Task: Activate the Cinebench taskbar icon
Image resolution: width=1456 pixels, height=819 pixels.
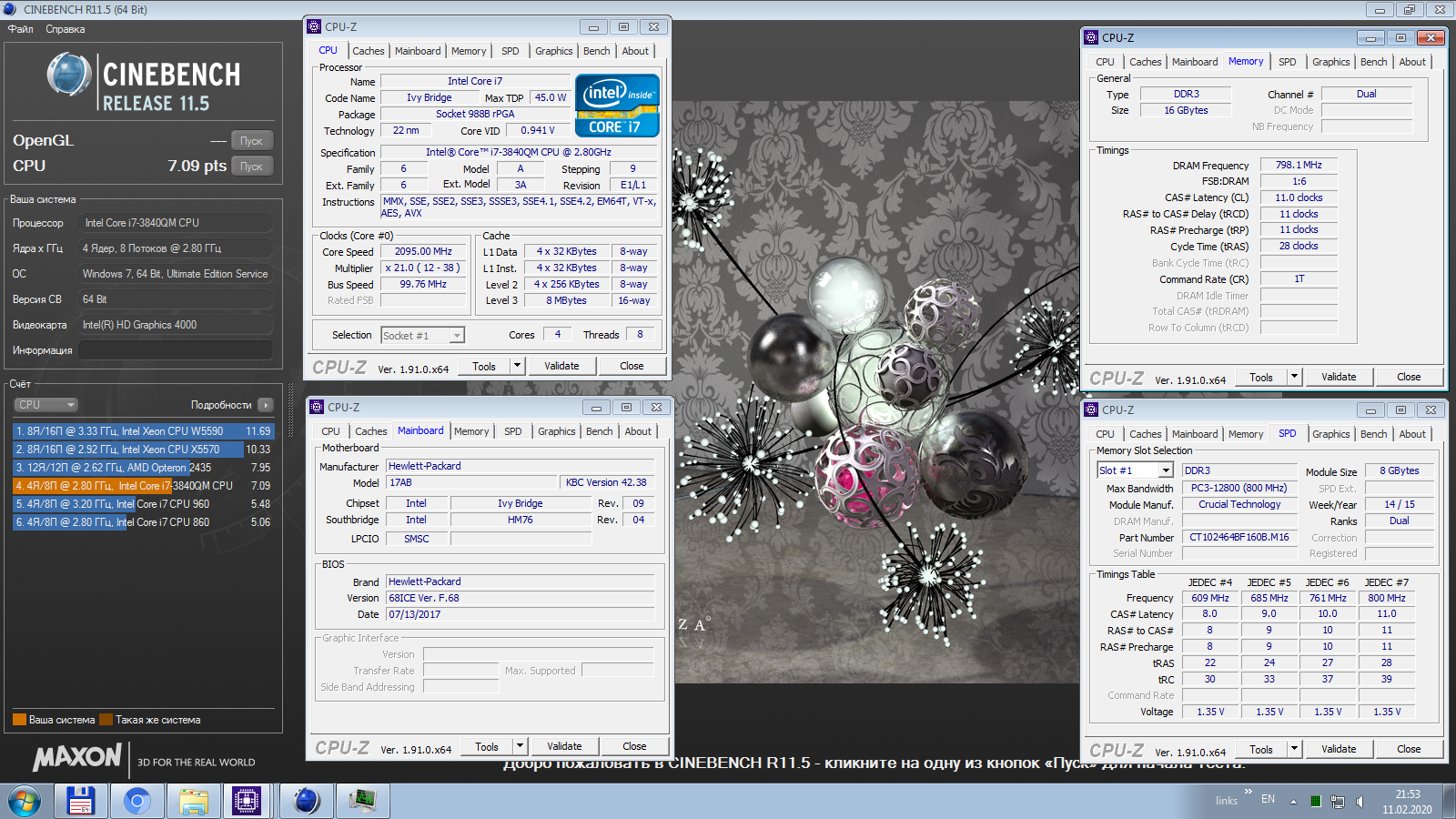Action: point(307,802)
